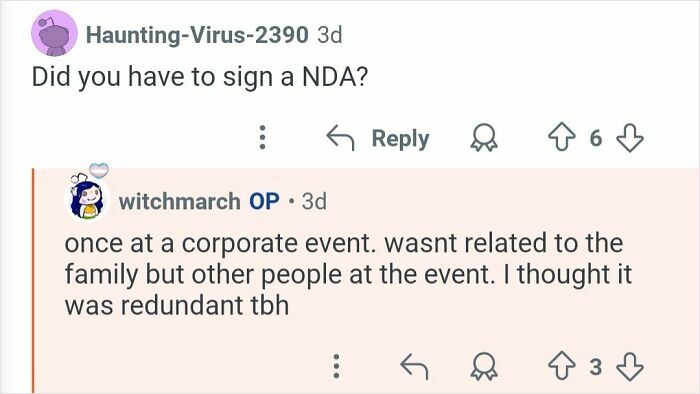This screenshot has height=394, width=700.
Task: Upvote Haunting-Virus-2390's comment
Action: point(562,138)
